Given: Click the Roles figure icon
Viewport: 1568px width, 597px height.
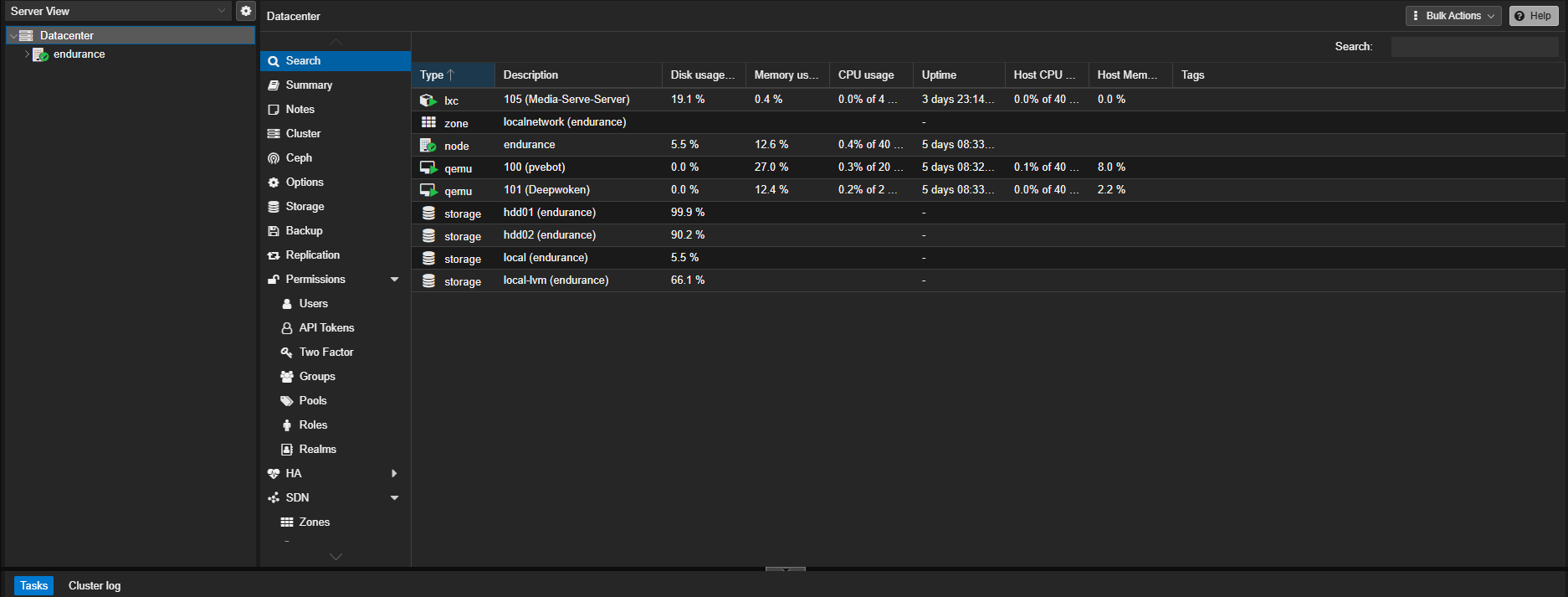Looking at the screenshot, I should 287,425.
